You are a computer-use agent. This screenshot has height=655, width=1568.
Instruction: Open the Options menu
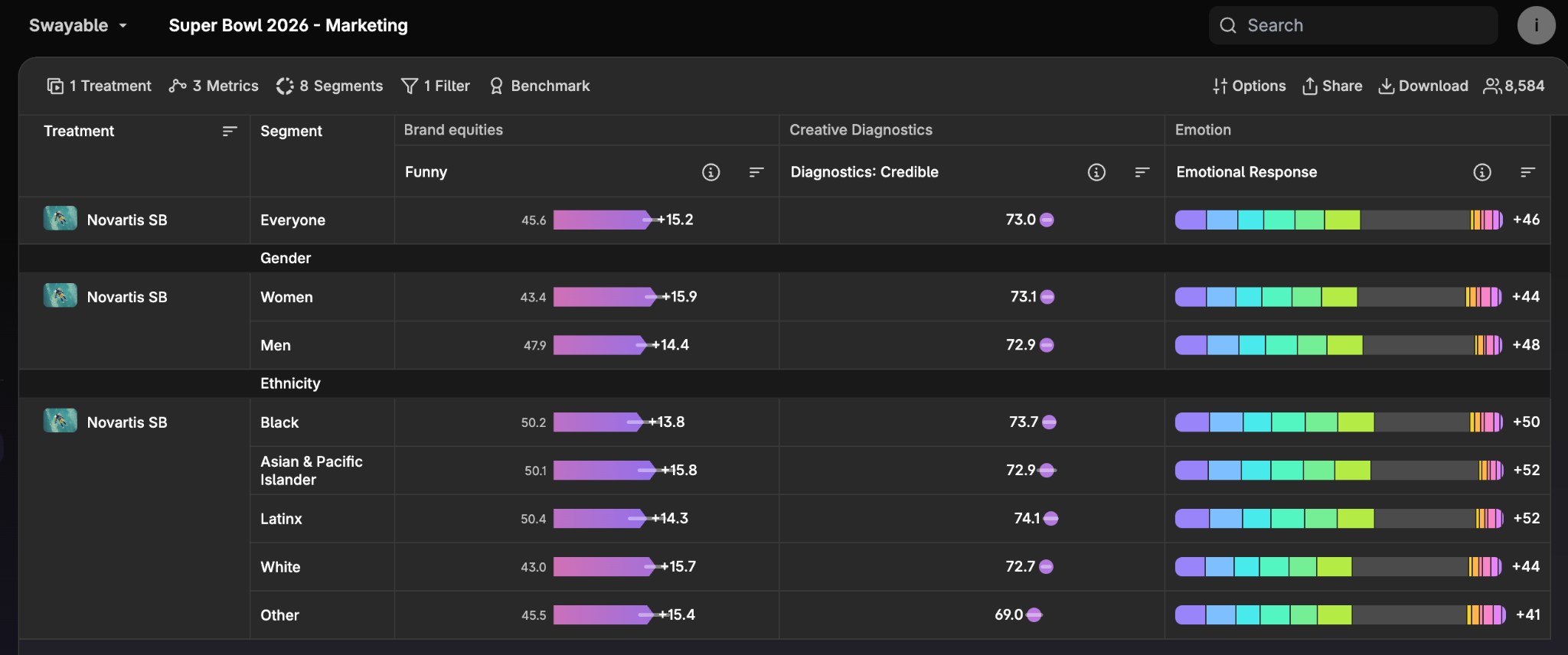click(1249, 86)
